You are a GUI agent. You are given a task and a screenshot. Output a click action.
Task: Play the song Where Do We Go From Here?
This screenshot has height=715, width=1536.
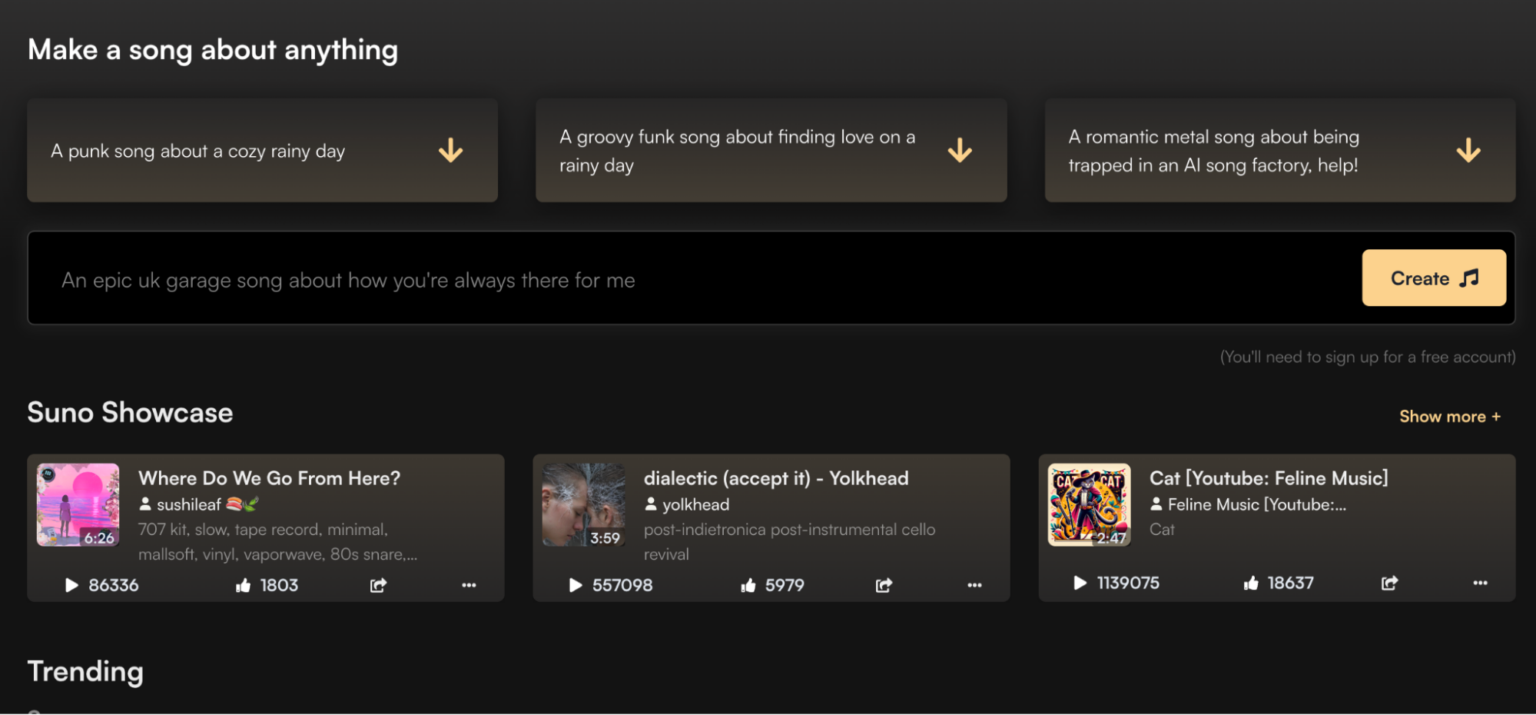(x=71, y=585)
